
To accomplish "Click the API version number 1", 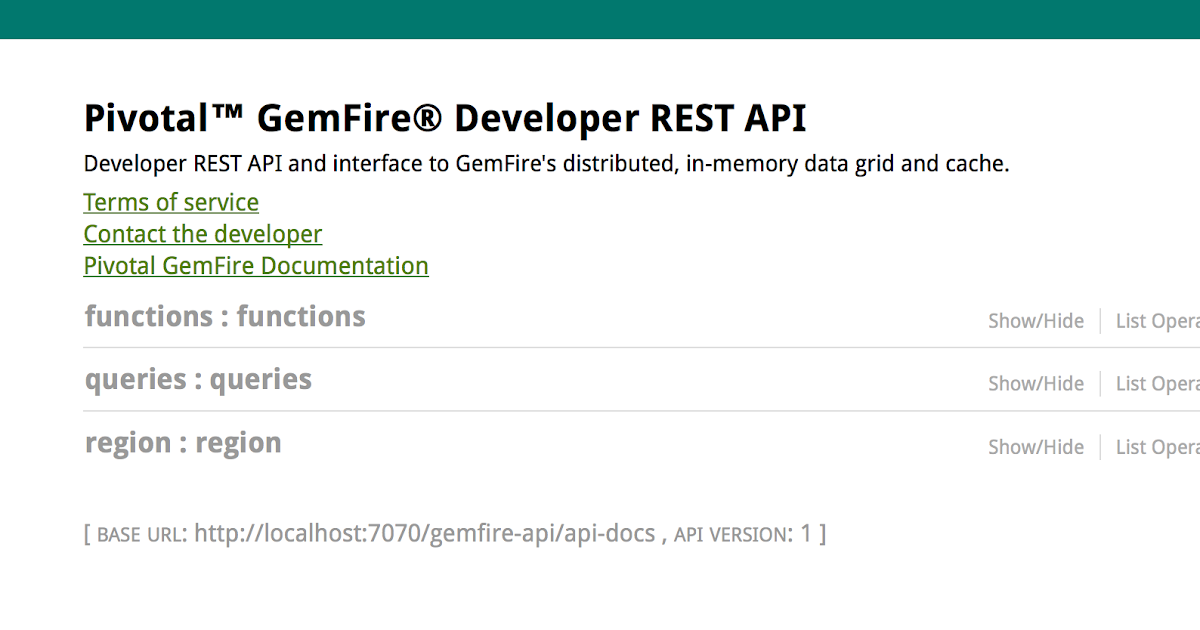I will click(806, 534).
